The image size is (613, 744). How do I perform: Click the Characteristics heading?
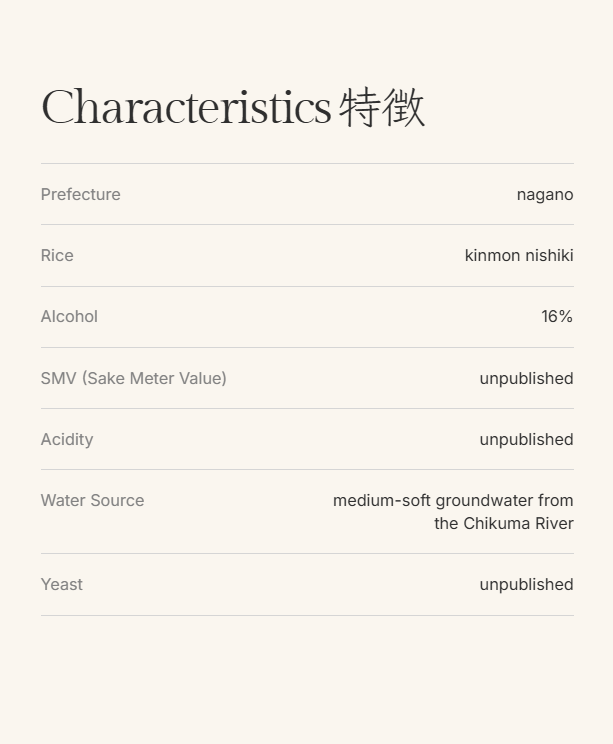[x=186, y=107]
